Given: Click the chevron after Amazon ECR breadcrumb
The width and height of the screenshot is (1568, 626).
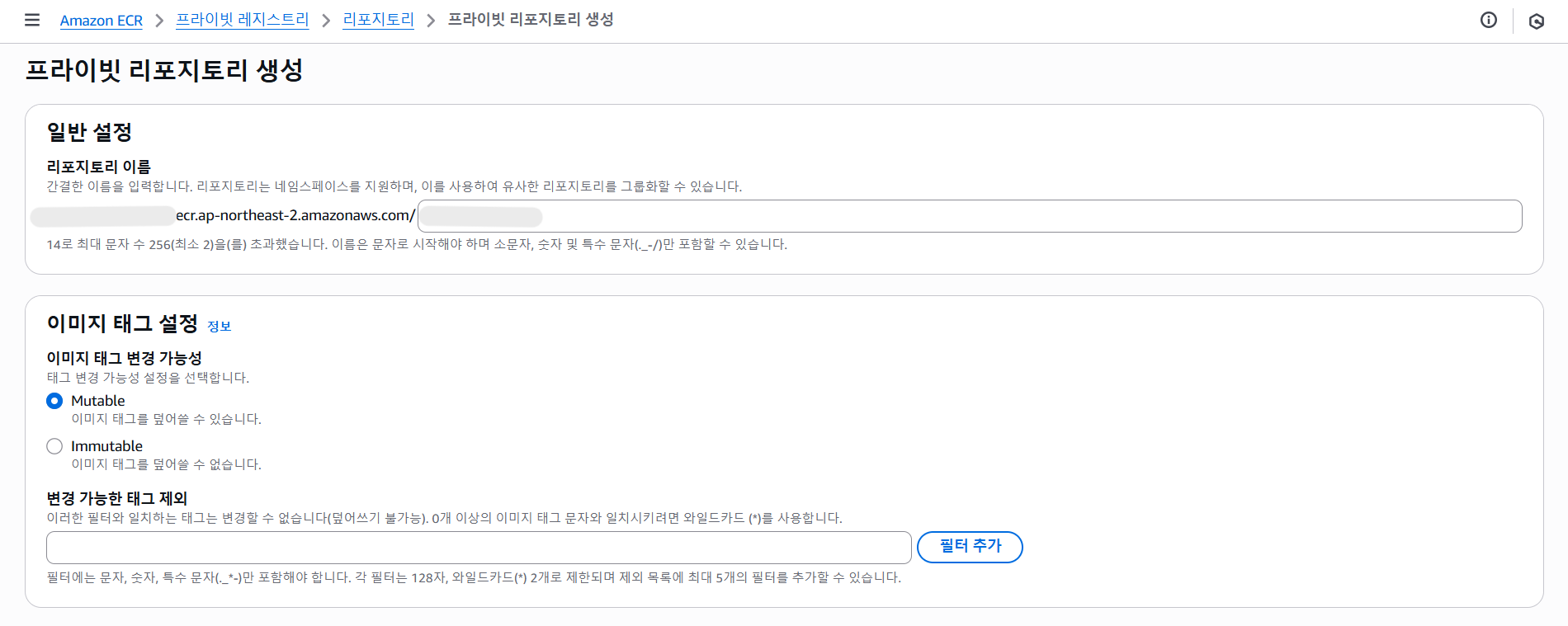Looking at the screenshot, I should point(159,21).
